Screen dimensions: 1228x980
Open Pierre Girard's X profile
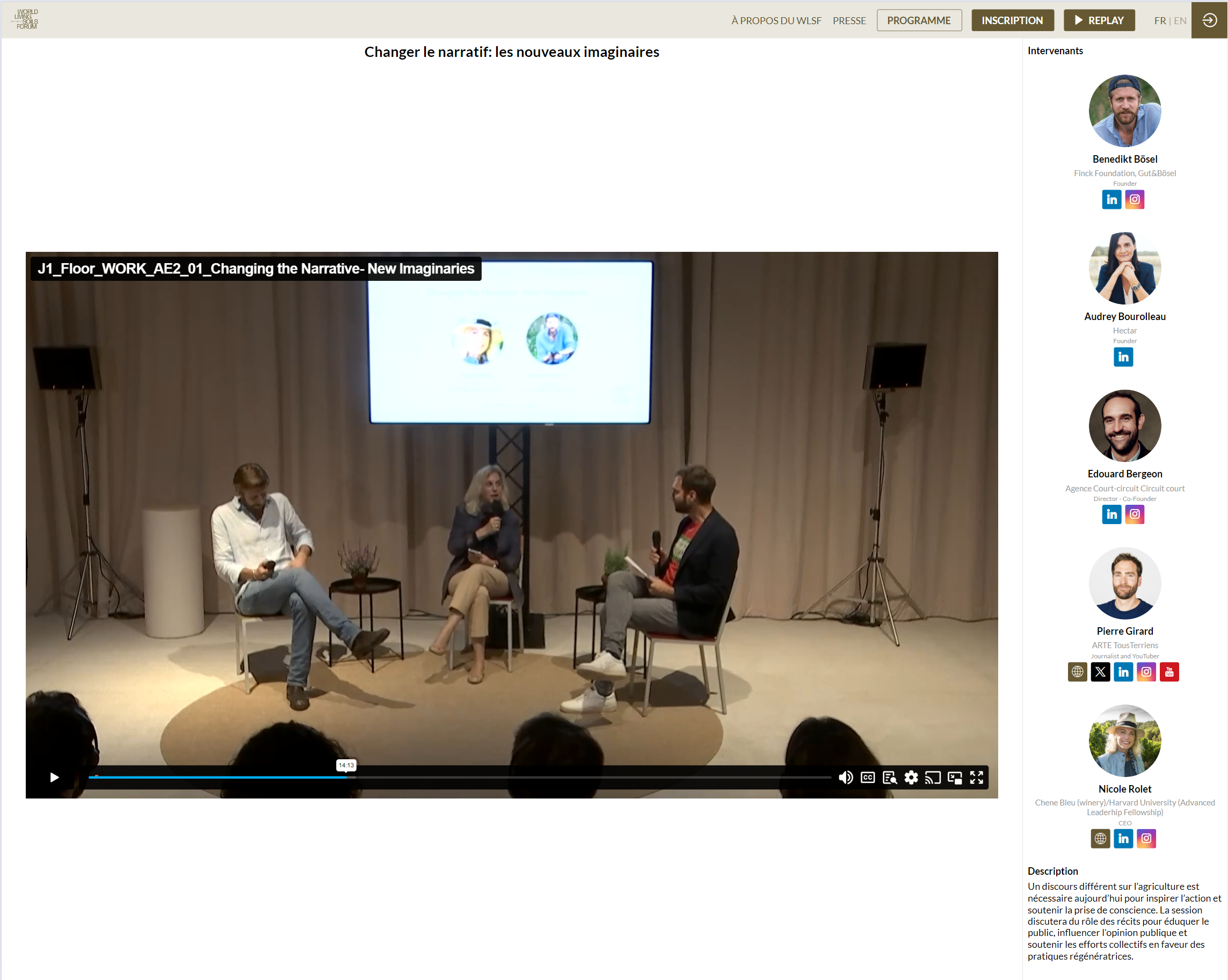tap(1100, 672)
